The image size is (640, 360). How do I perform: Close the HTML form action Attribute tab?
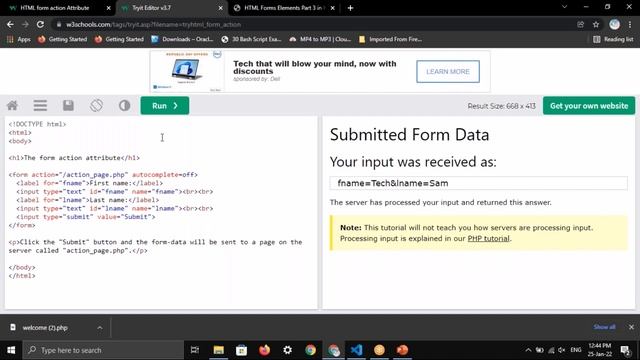pos(108,8)
